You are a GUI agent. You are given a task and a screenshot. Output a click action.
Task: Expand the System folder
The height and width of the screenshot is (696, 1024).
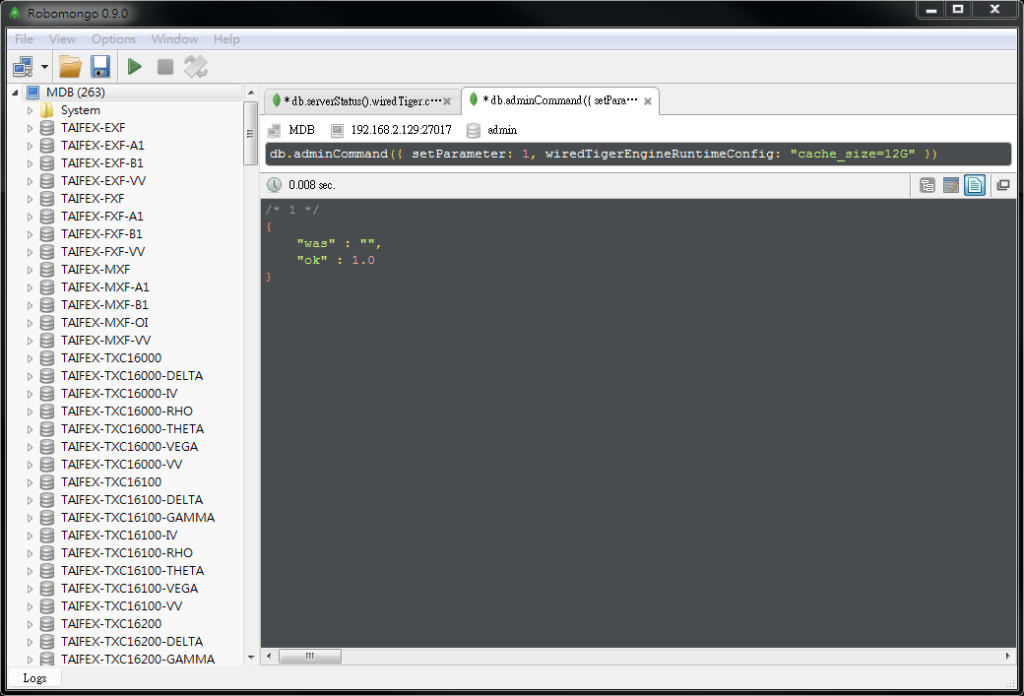point(29,110)
